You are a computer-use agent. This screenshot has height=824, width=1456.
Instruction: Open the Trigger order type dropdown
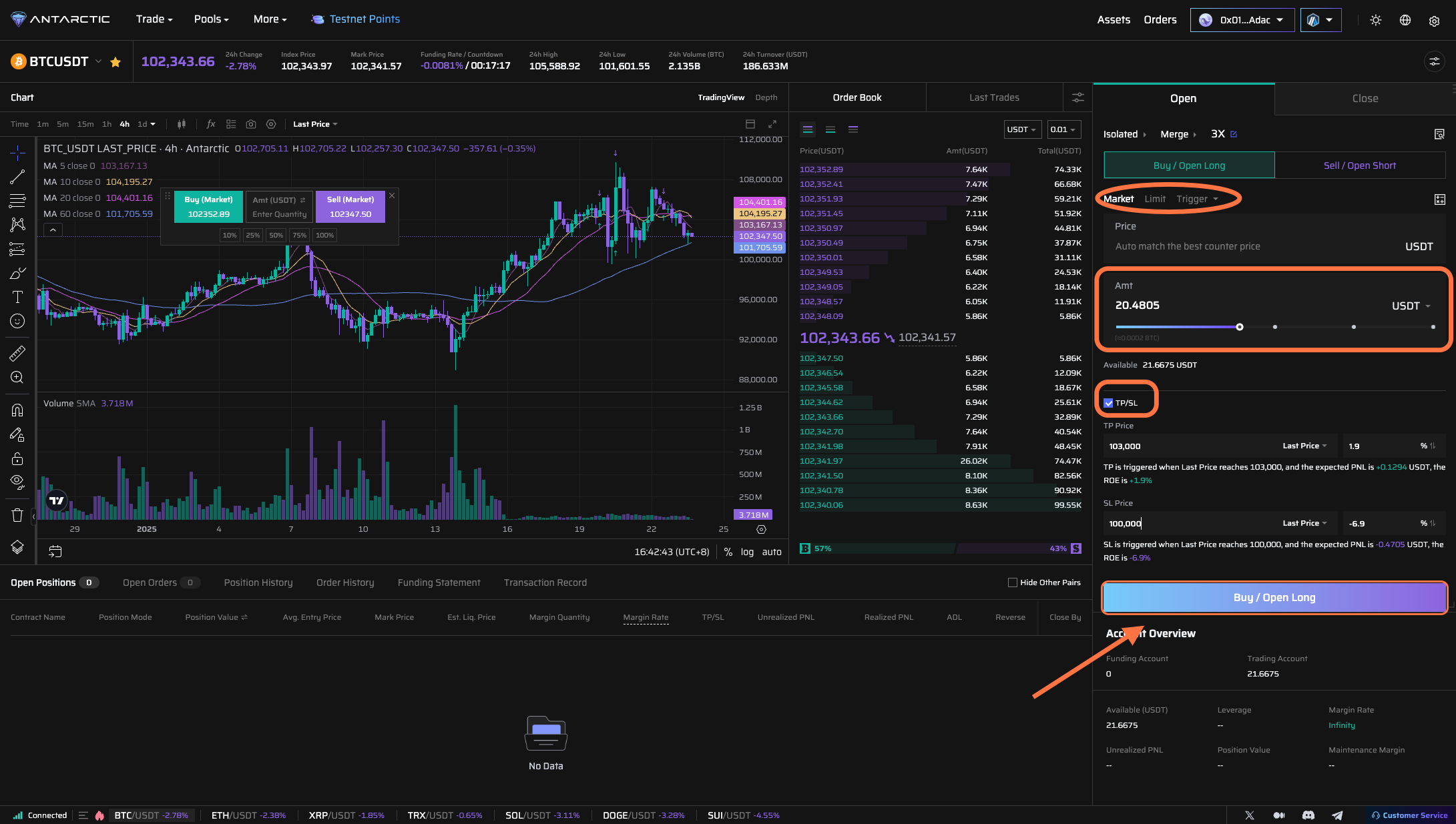pos(1197,199)
